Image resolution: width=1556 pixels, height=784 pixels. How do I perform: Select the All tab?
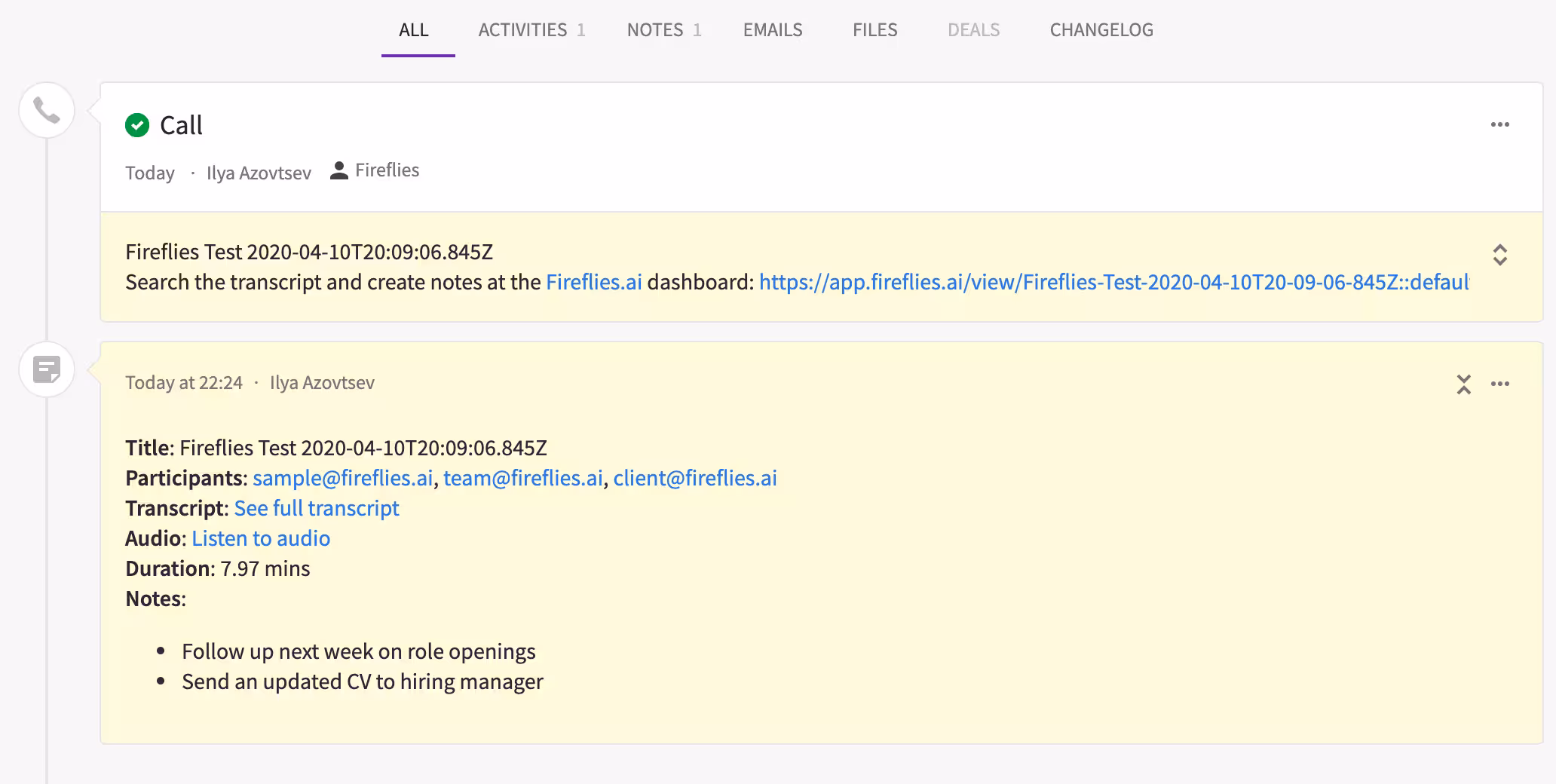[414, 30]
